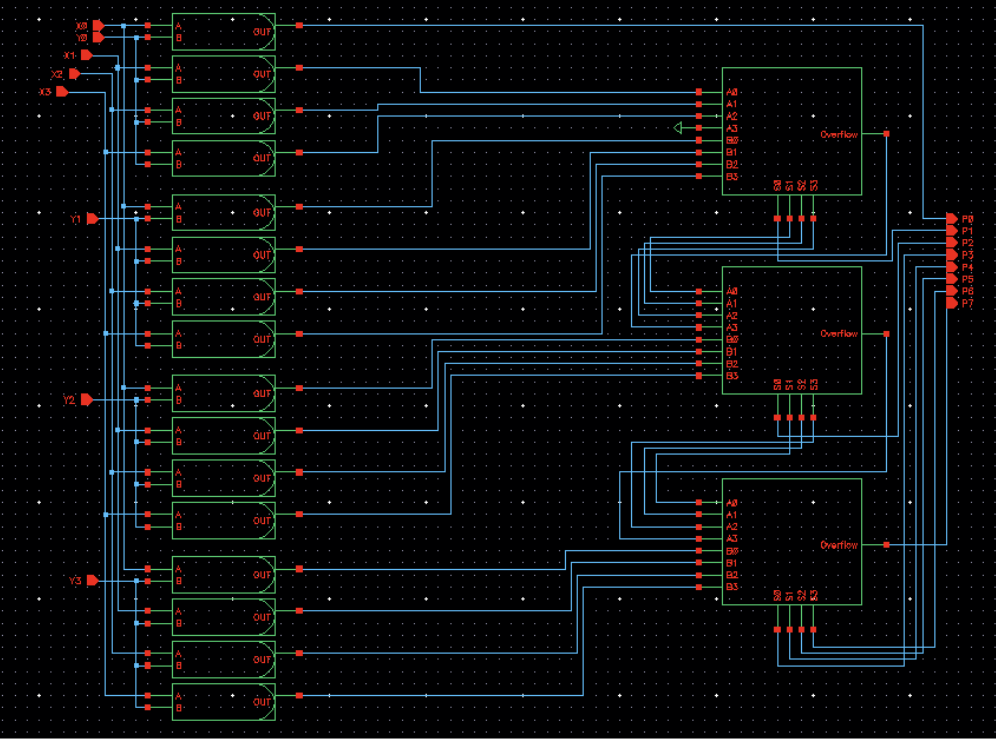Click the bottom adder's Overflow label
Viewport: 996px width, 740px height.
click(x=838, y=545)
